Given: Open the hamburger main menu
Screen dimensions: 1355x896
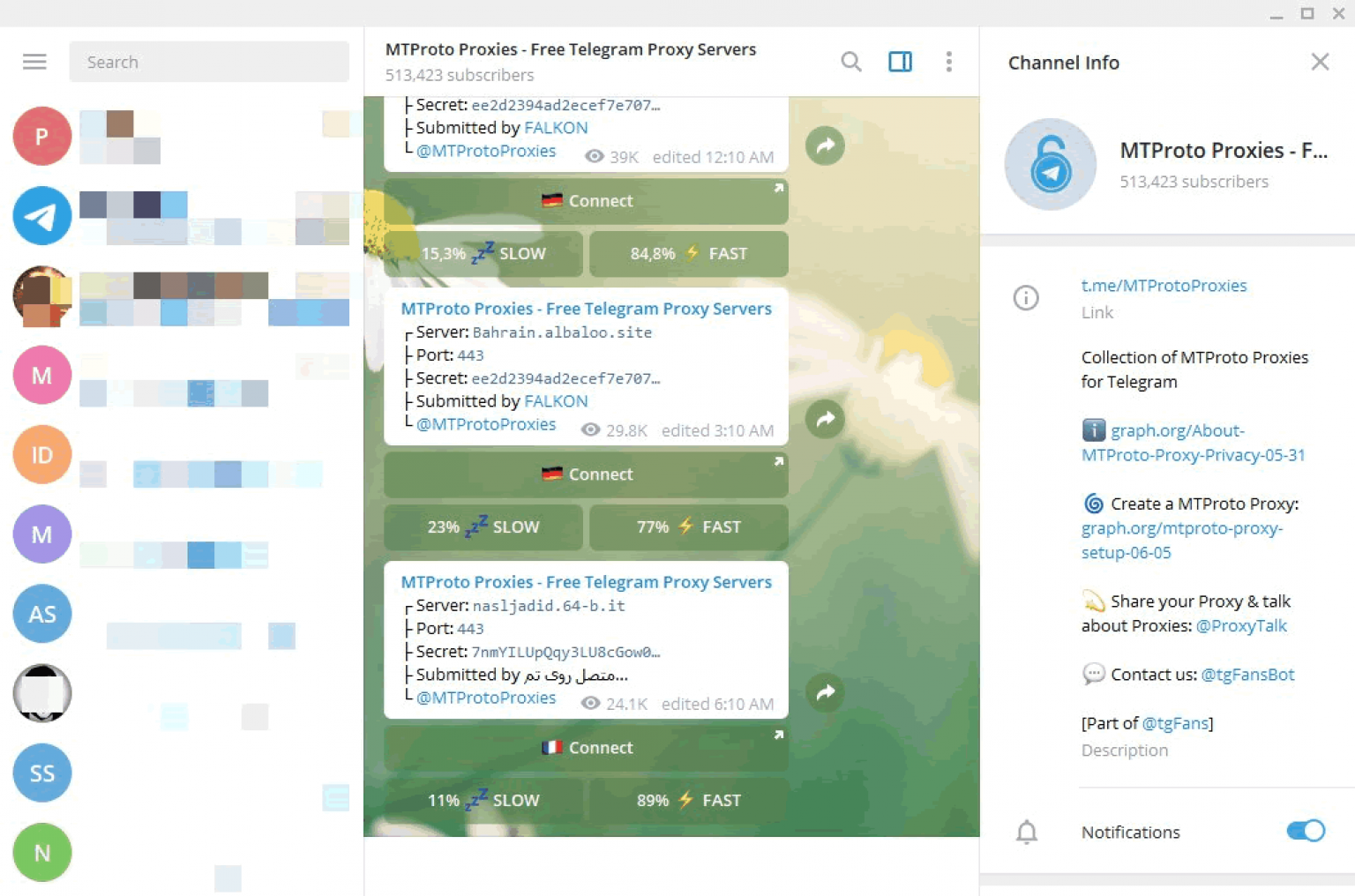Looking at the screenshot, I should [34, 62].
